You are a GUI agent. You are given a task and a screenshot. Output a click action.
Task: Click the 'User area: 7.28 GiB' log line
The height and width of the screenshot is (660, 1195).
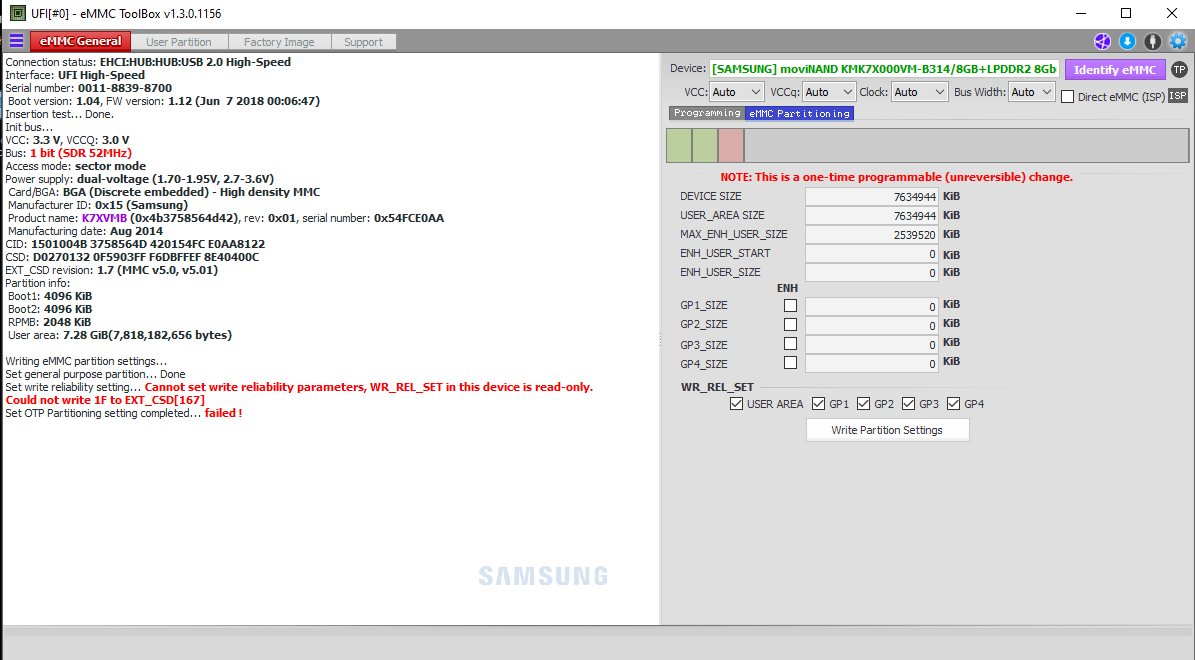tap(120, 335)
